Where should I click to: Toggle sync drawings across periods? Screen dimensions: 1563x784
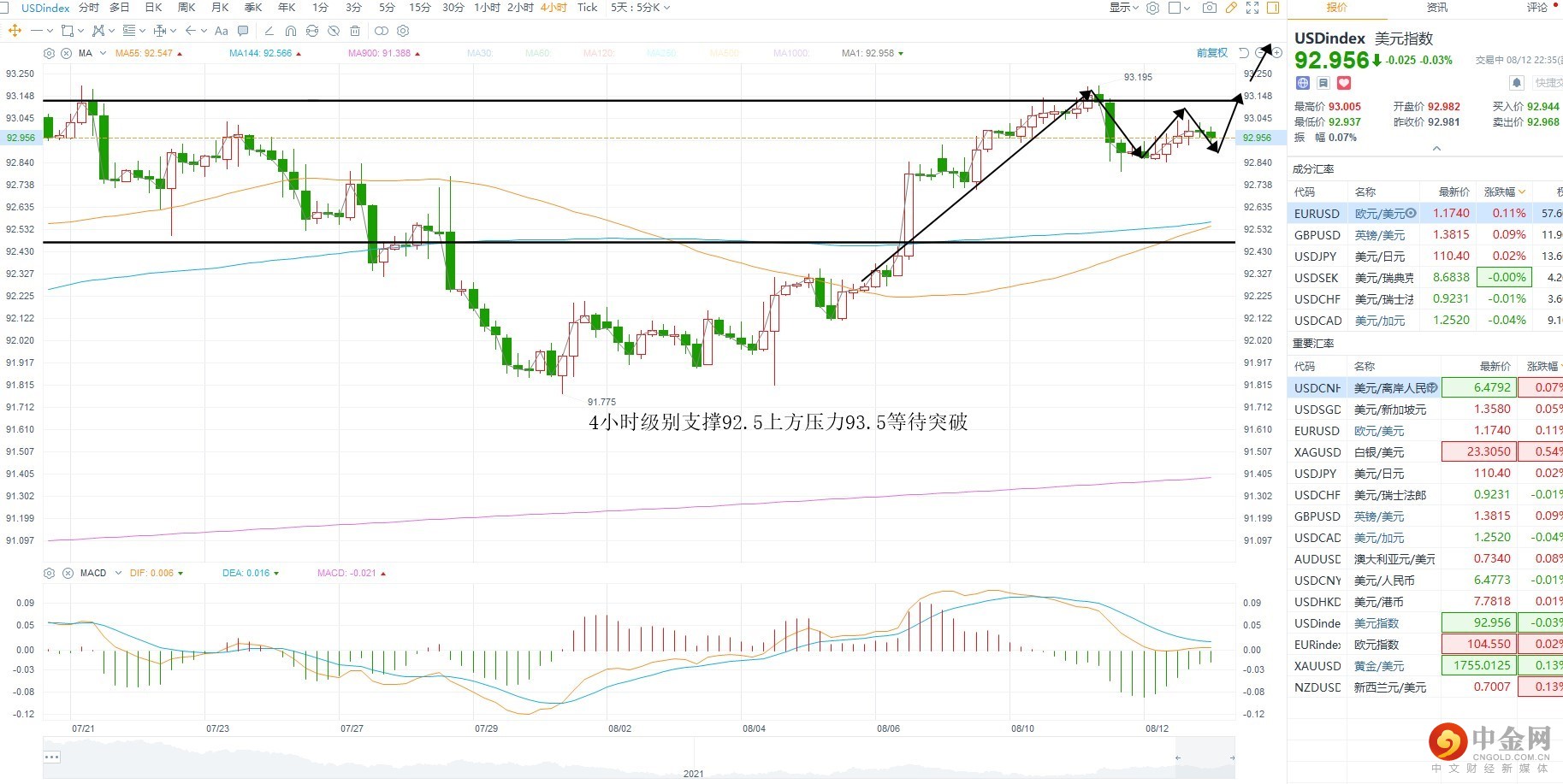[312, 31]
